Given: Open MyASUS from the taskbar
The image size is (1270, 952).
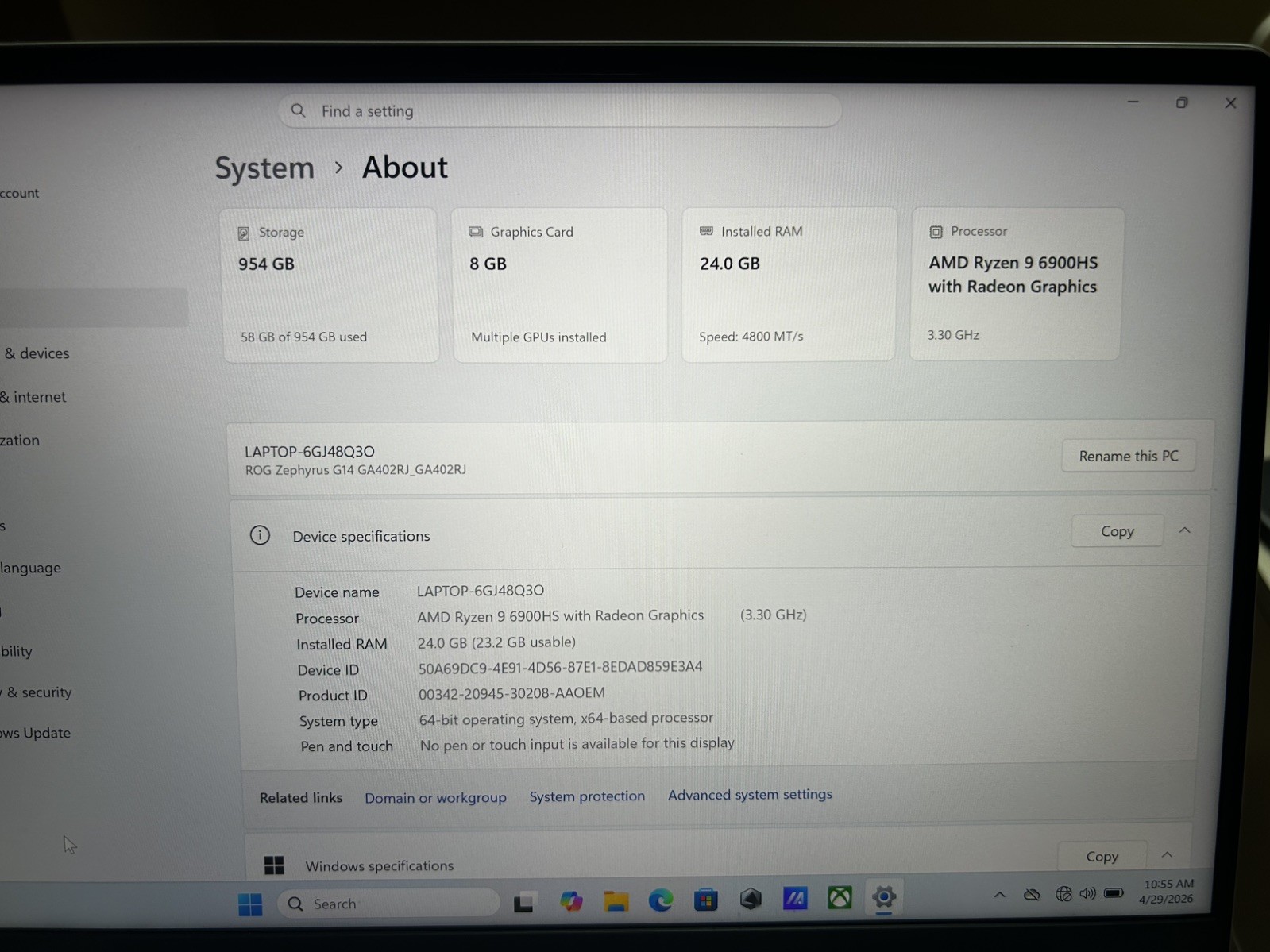Looking at the screenshot, I should pyautogui.click(x=795, y=898).
